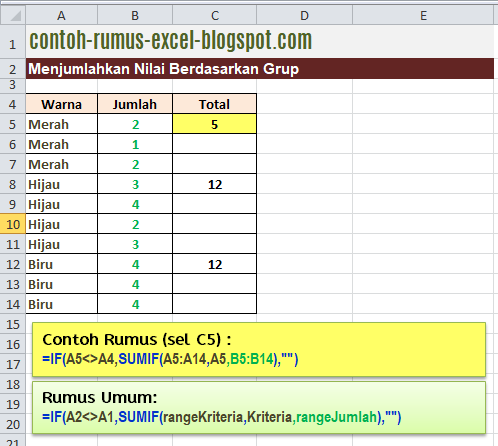Select Jumlah value 2 in row 5

point(135,124)
